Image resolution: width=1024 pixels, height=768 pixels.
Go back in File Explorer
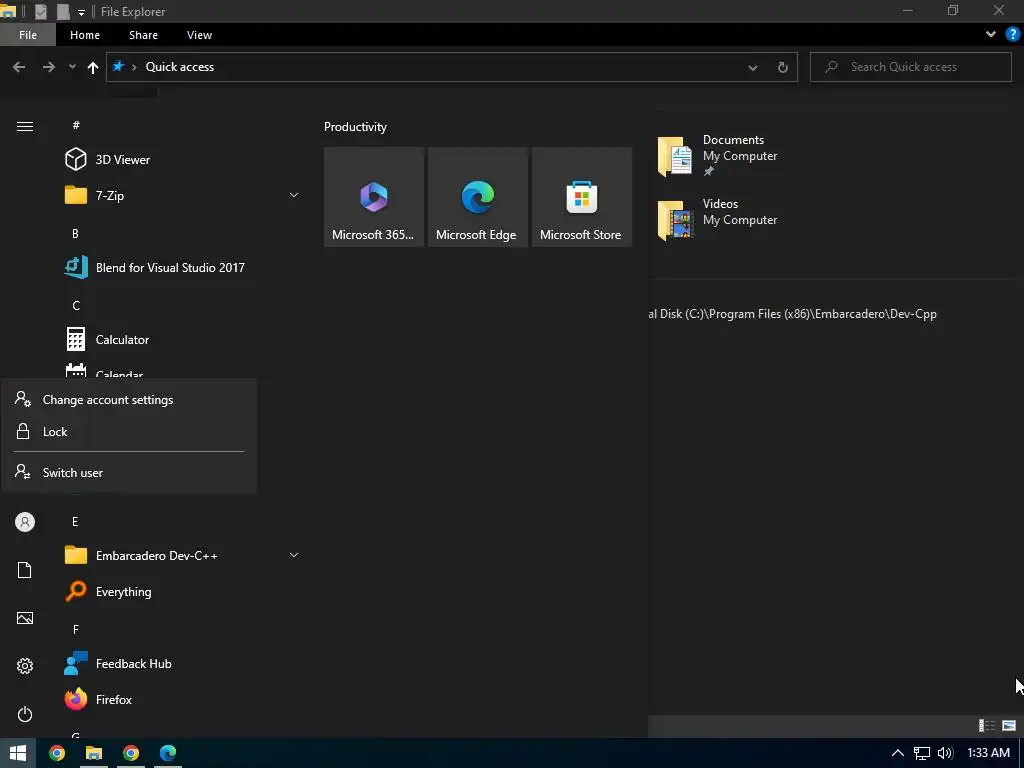[19, 67]
